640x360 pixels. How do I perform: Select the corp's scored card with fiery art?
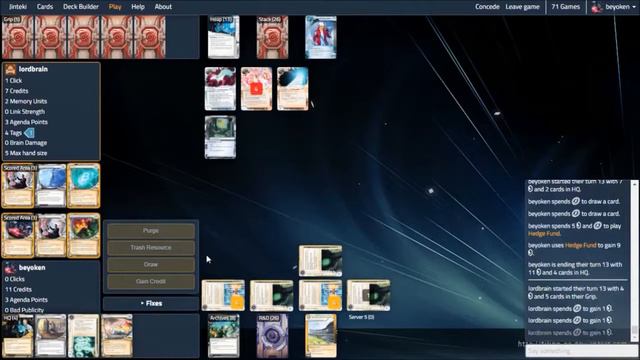pos(84,236)
